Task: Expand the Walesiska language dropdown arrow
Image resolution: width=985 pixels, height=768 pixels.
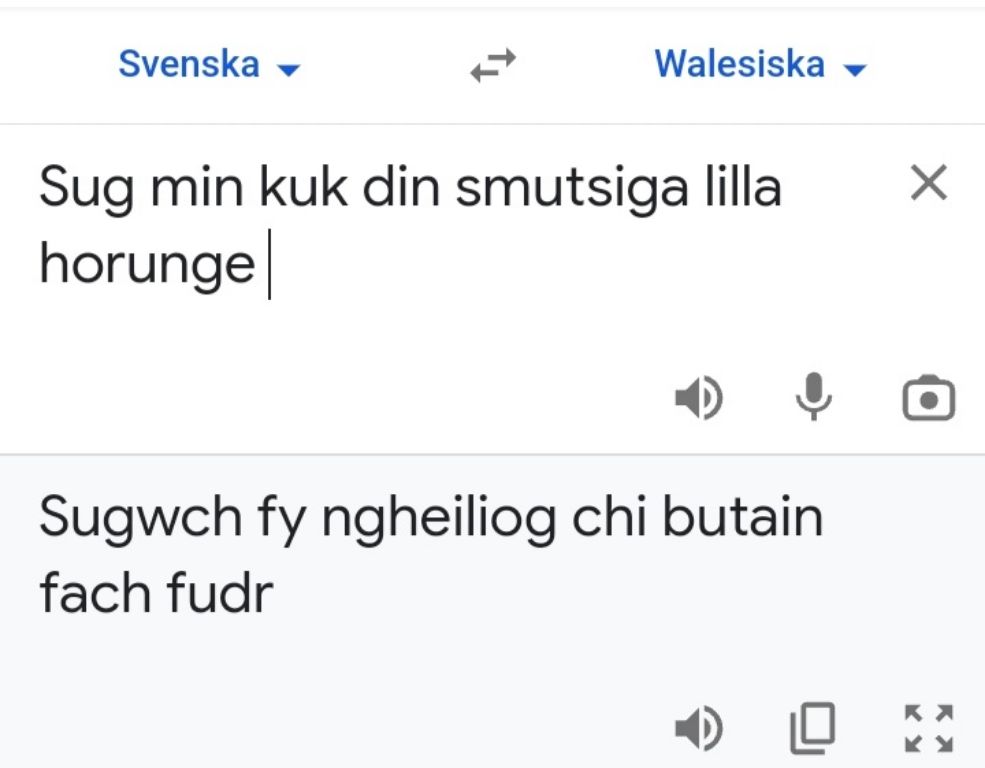Action: pyautogui.click(x=854, y=70)
